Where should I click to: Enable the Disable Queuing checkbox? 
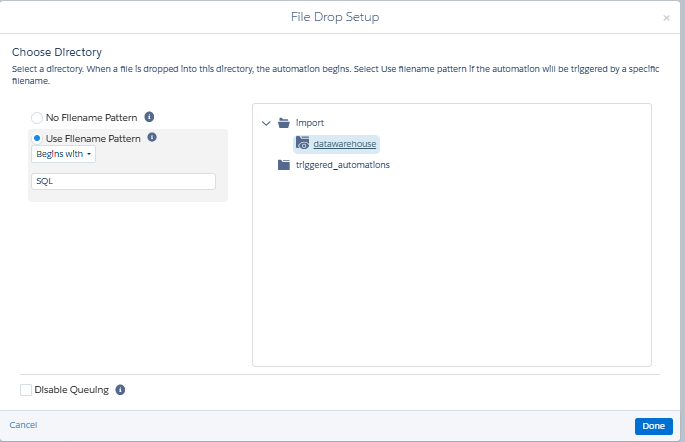[26, 389]
